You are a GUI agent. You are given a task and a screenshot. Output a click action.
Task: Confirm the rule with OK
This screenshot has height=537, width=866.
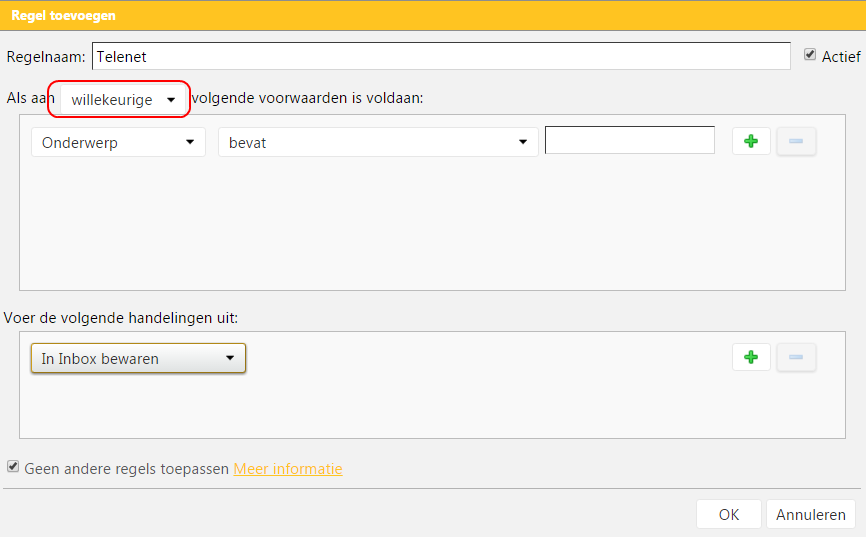click(728, 514)
